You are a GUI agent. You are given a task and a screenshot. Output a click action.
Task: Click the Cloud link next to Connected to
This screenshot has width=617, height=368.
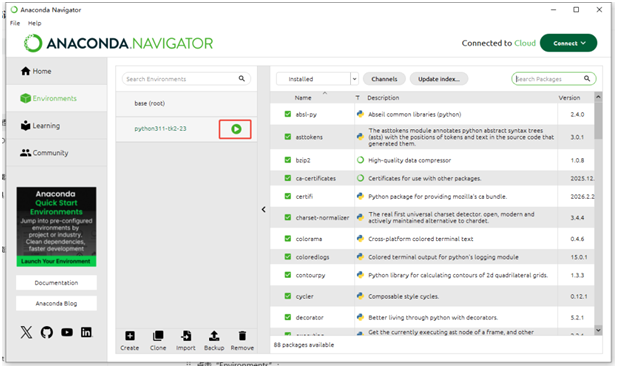tap(525, 43)
